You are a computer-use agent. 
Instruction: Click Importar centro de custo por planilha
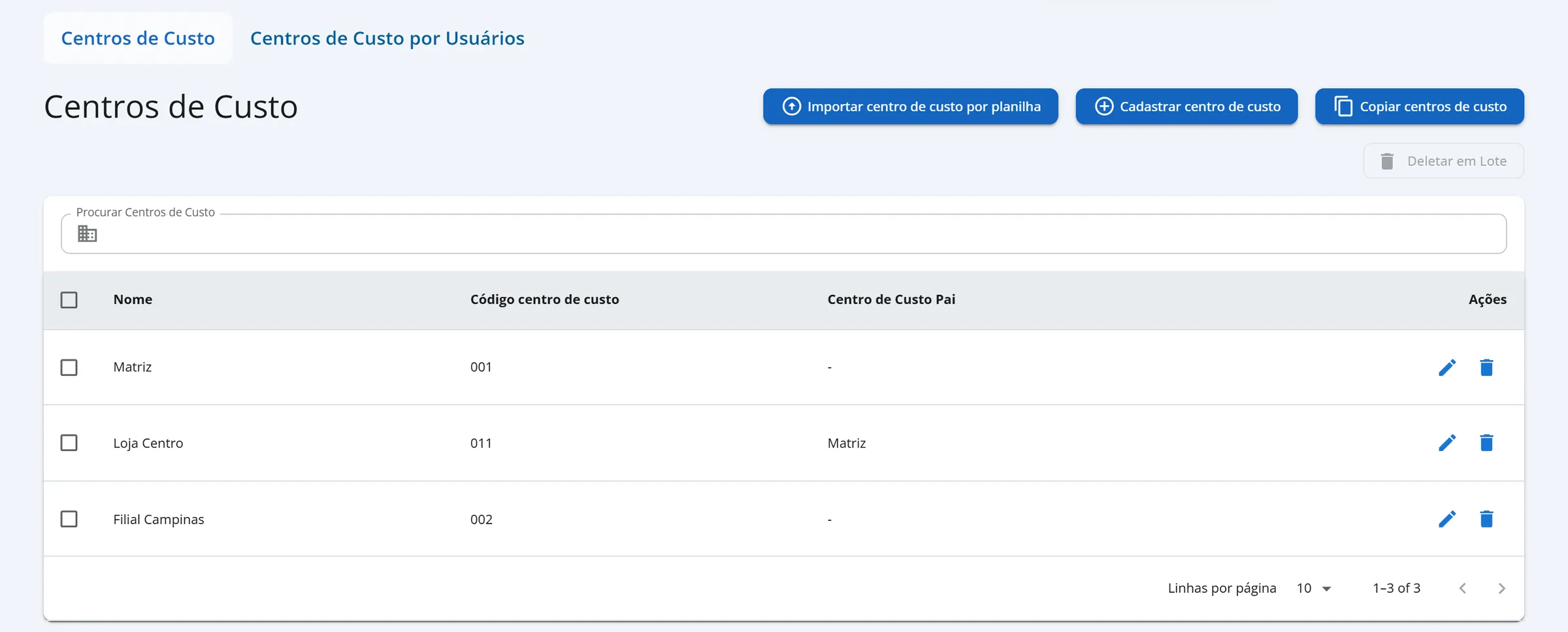(911, 107)
